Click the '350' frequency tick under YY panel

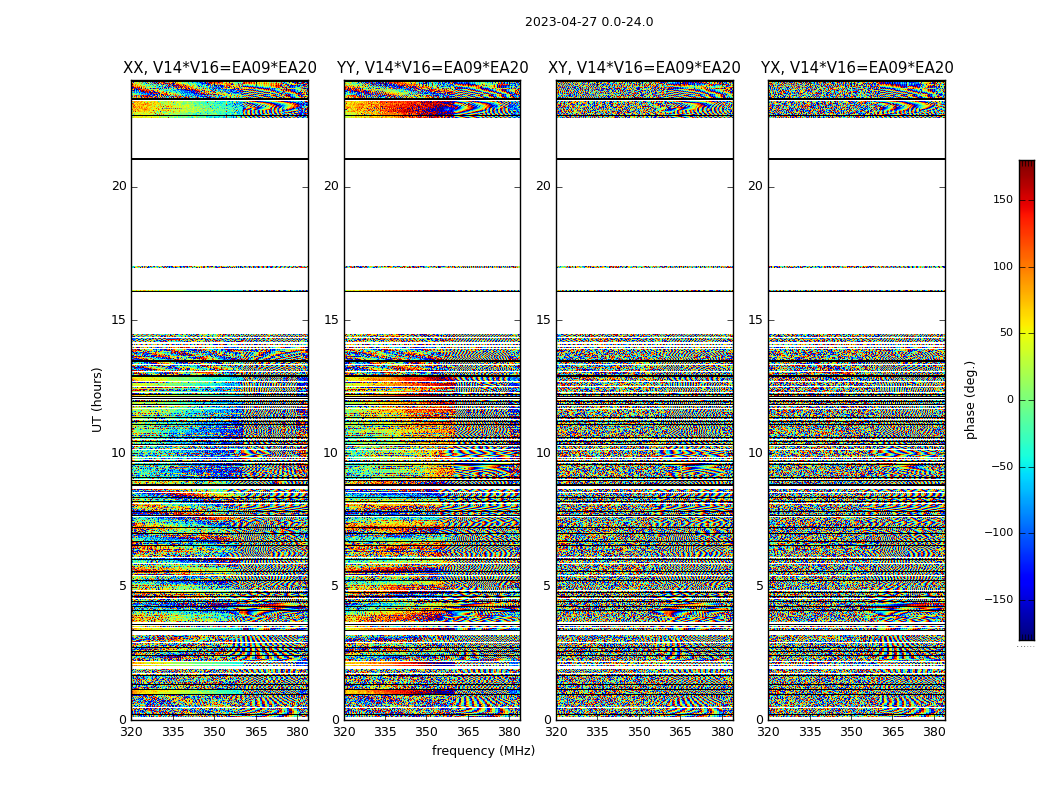[x=427, y=732]
